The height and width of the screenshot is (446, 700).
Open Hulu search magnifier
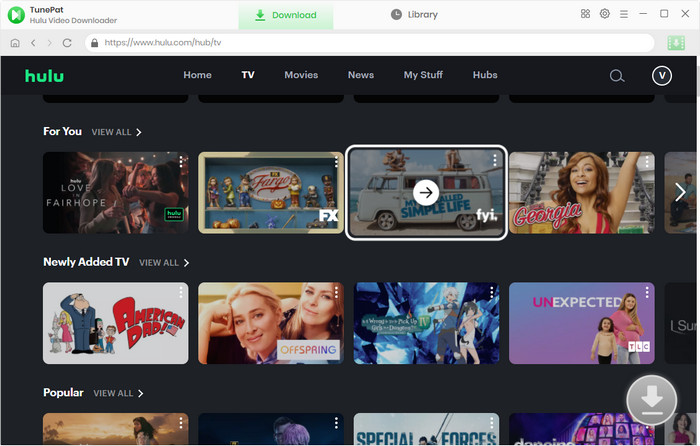point(617,76)
